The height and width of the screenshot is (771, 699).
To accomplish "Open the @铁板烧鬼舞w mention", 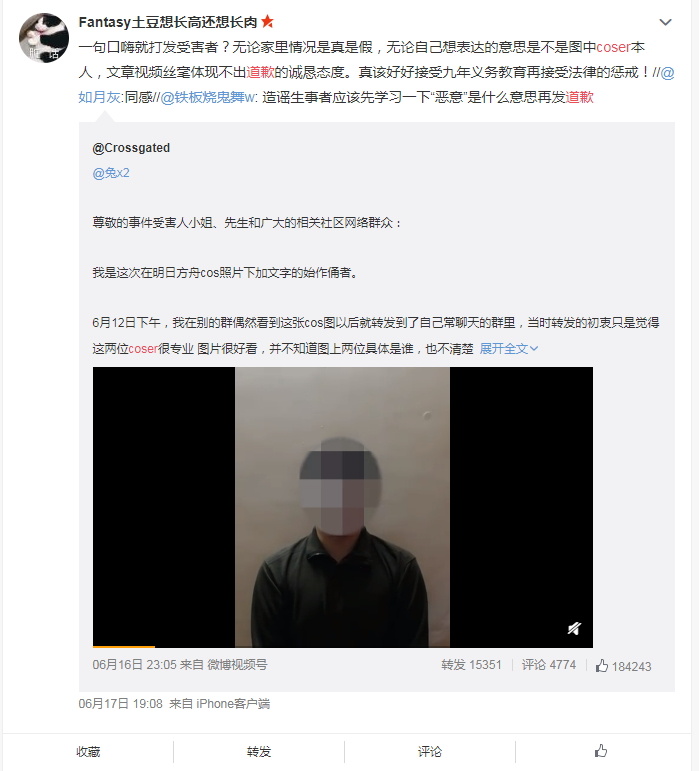I will [x=207, y=97].
